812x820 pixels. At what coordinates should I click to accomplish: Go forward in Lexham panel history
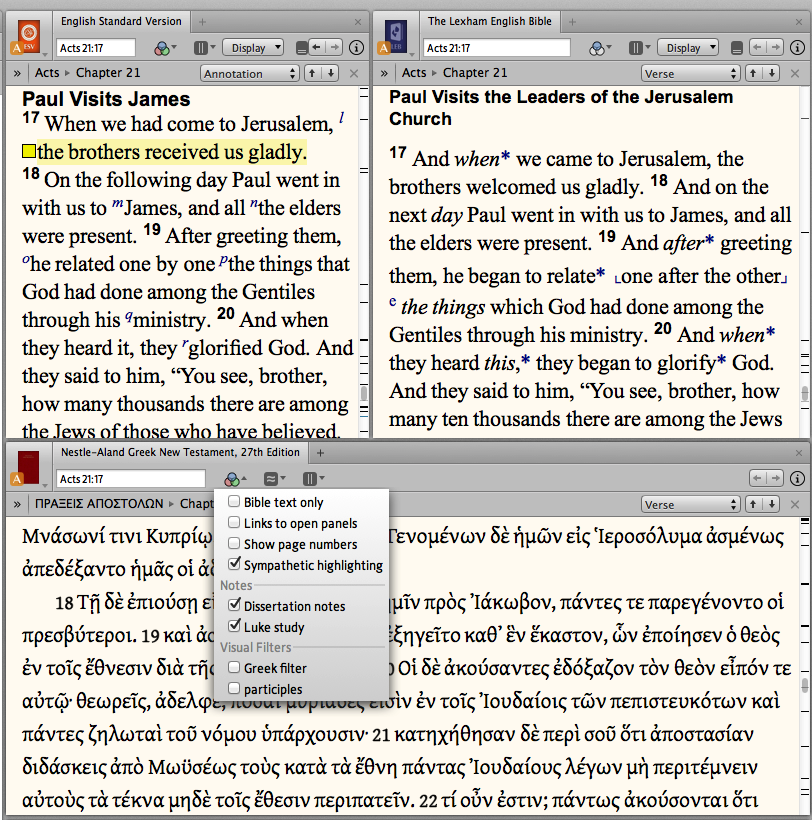[775, 48]
